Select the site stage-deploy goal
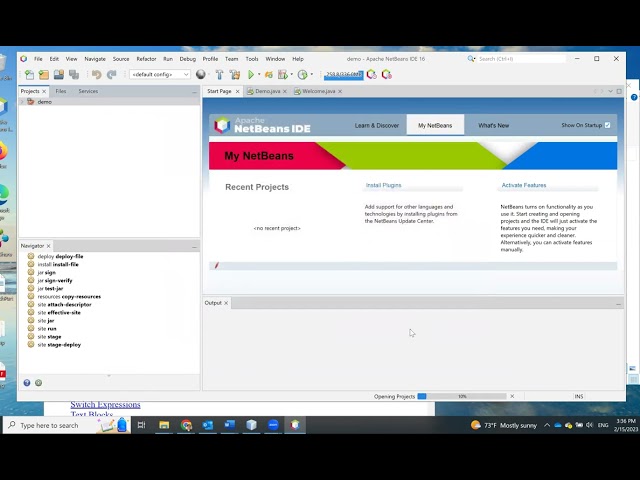This screenshot has width=640, height=480. click(x=59, y=344)
